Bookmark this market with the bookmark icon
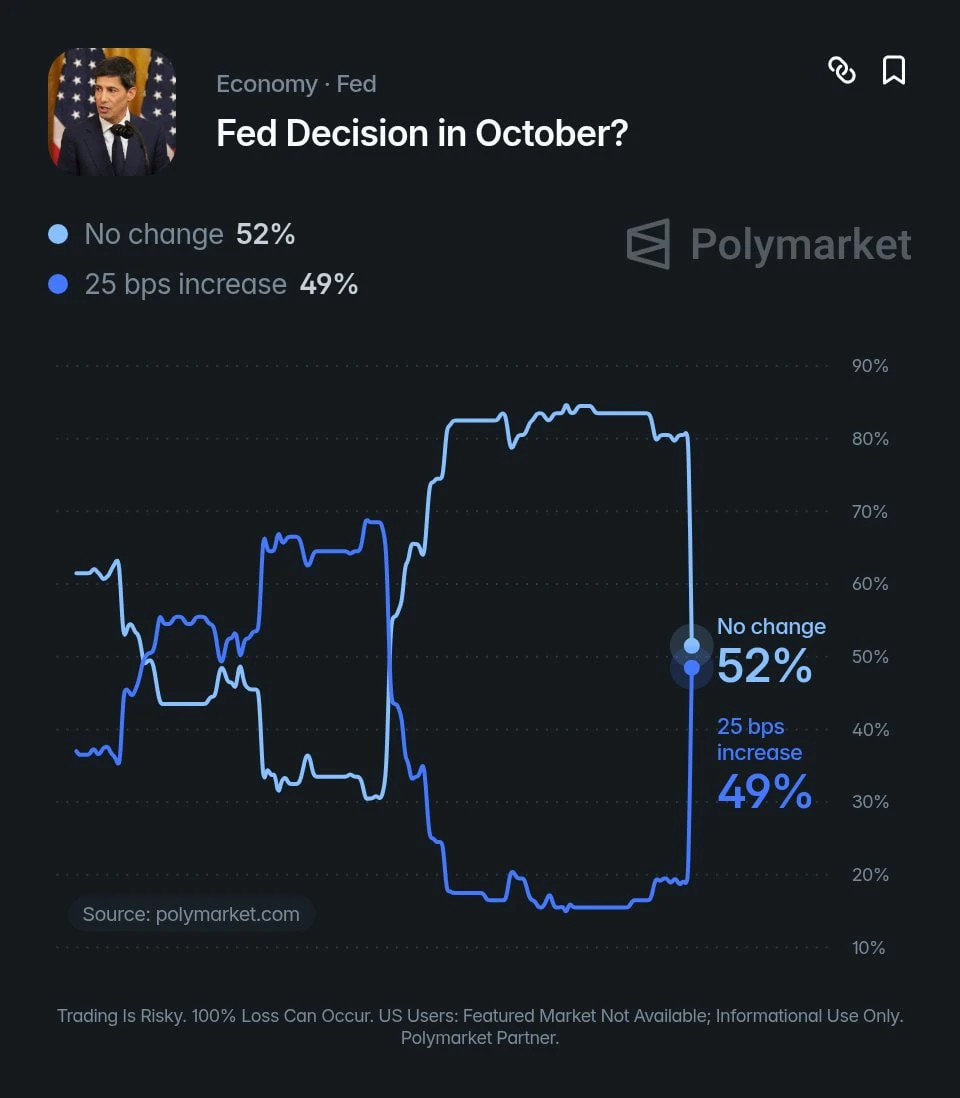 click(x=893, y=70)
